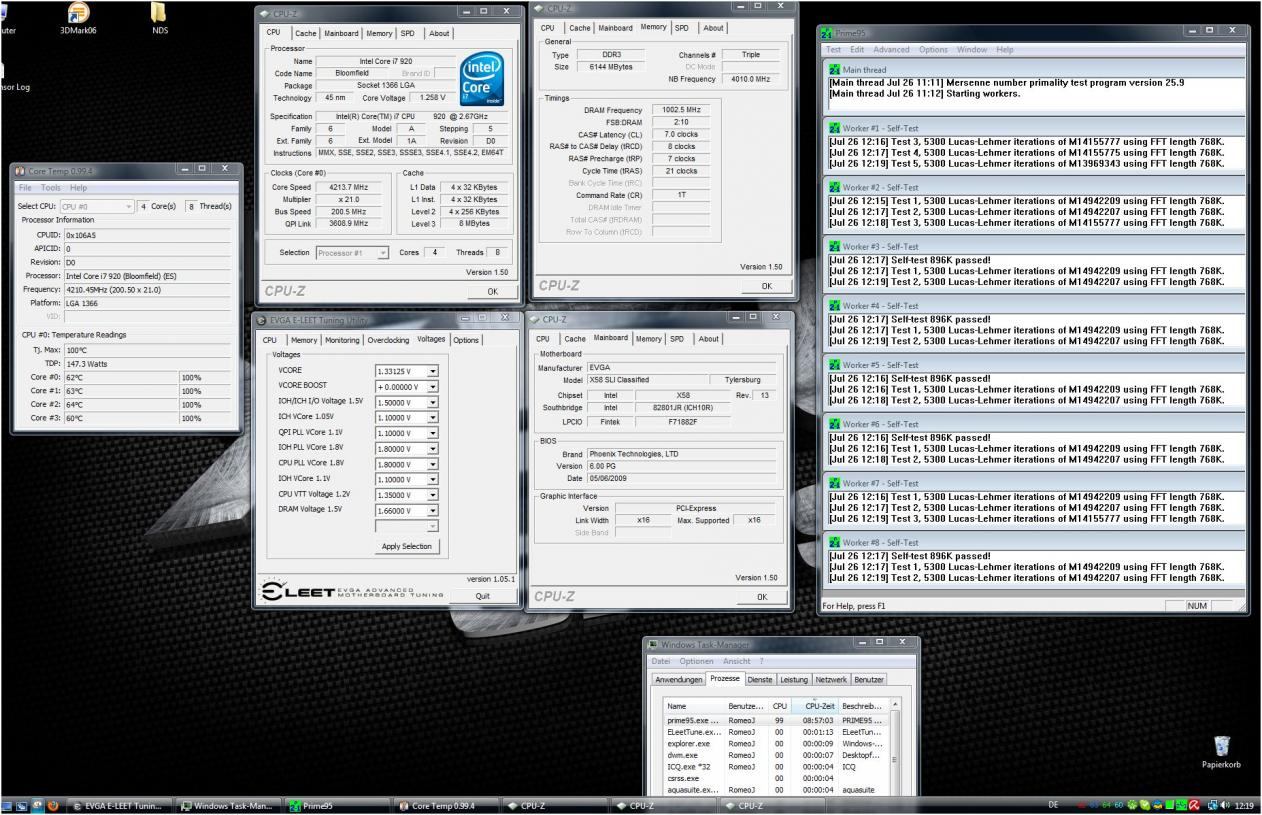The height and width of the screenshot is (815, 1262).
Task: Activate Core Temp 0.99.4 taskbar button
Action: pos(444,806)
